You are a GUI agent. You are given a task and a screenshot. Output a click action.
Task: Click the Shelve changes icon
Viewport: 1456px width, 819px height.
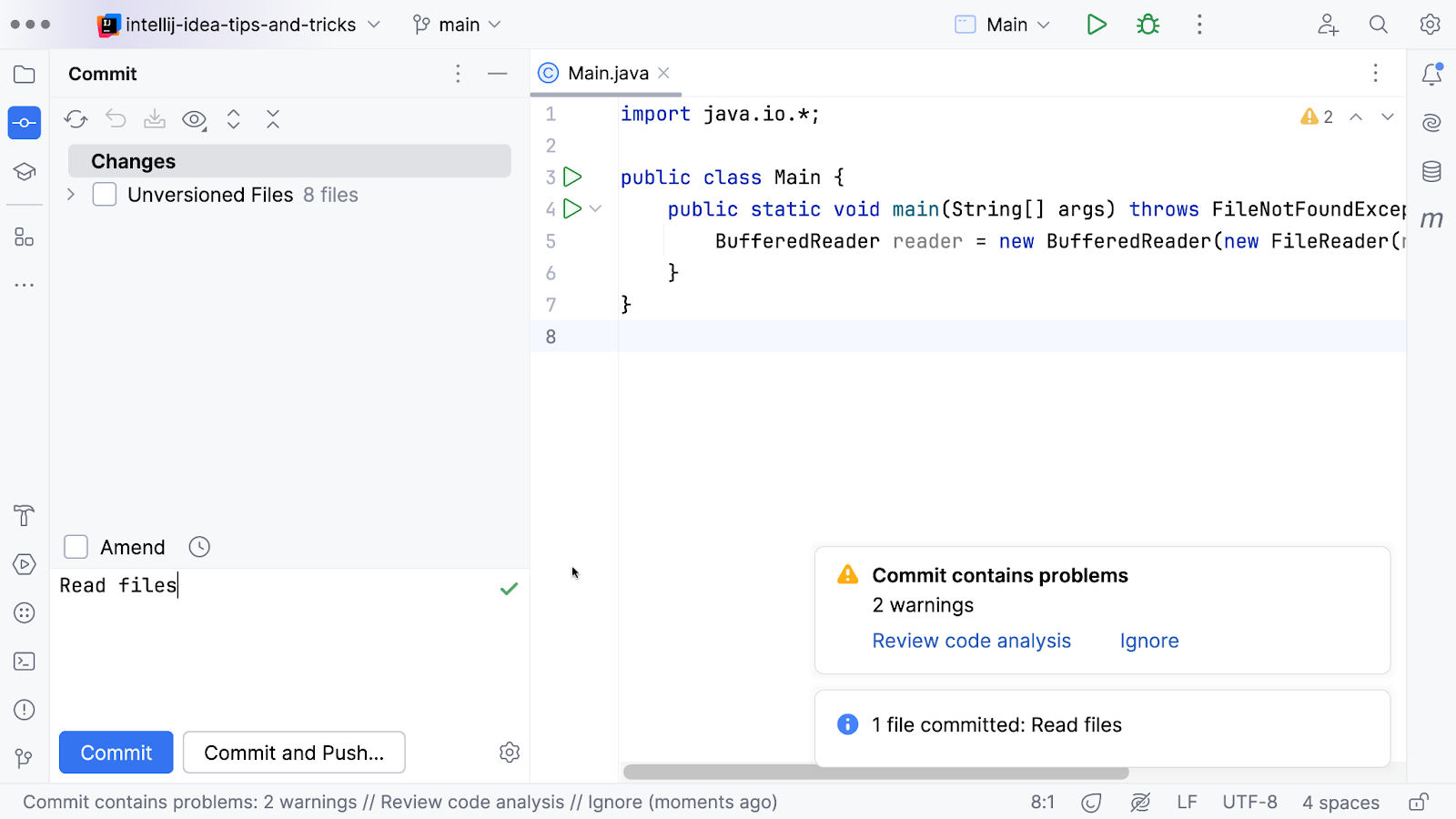(x=155, y=119)
